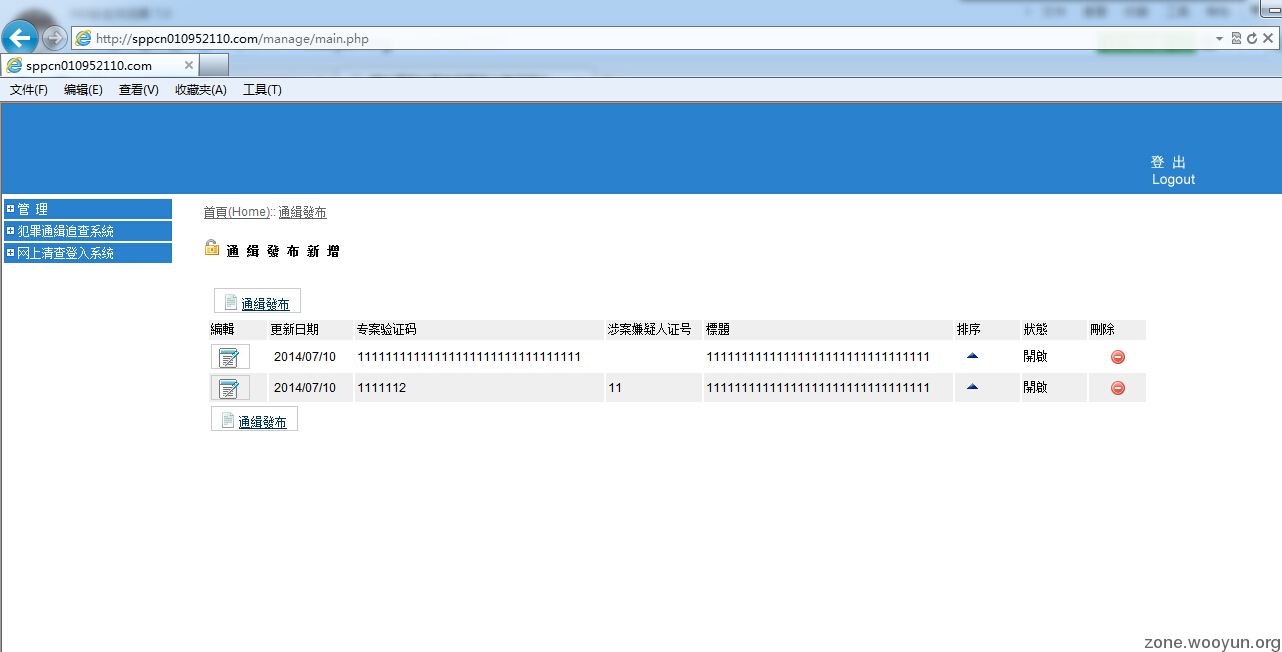
Task: Expand the 管理 sidebar section
Action: click(11, 209)
